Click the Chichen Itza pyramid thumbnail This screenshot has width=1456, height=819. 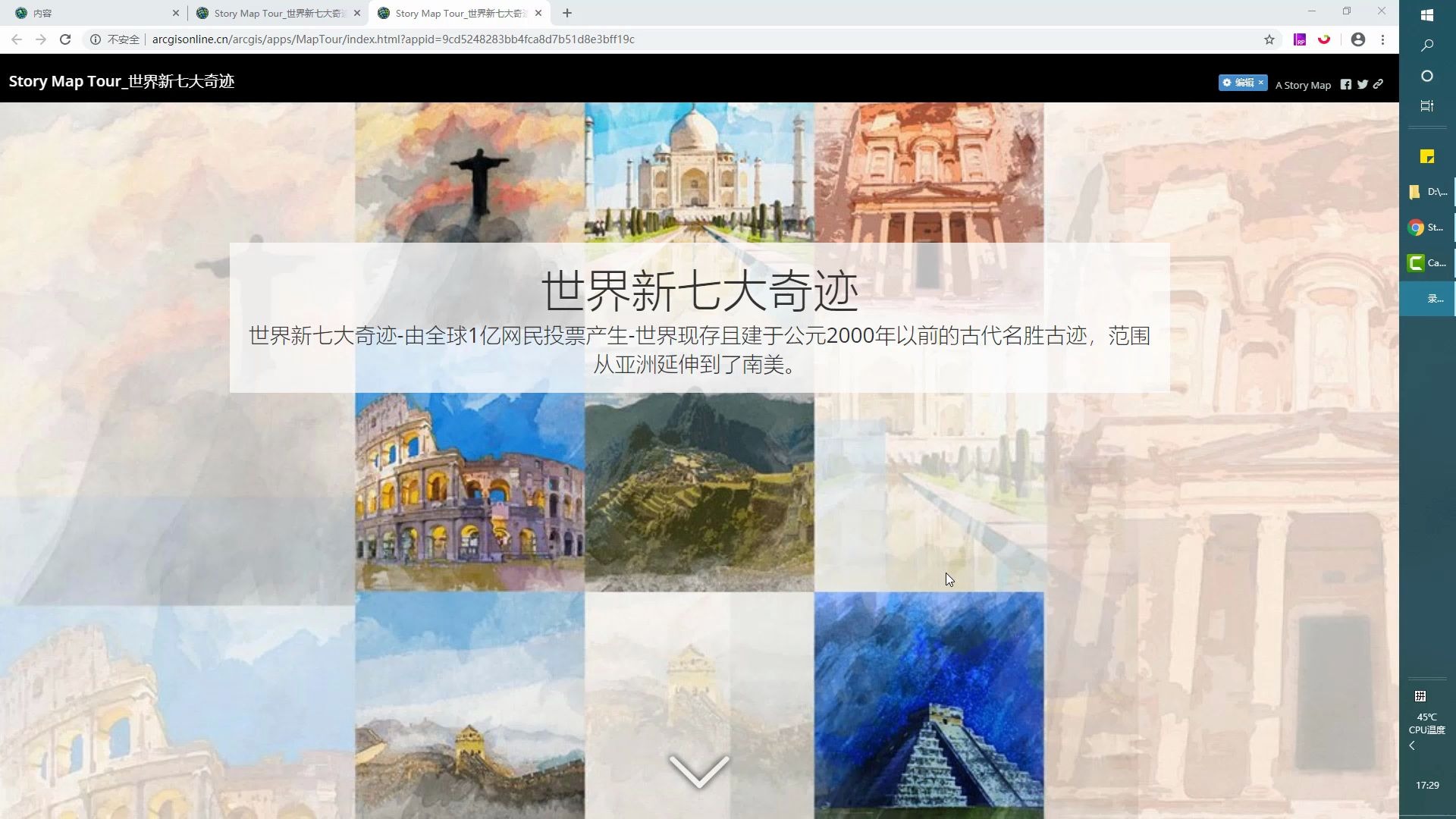click(x=929, y=705)
